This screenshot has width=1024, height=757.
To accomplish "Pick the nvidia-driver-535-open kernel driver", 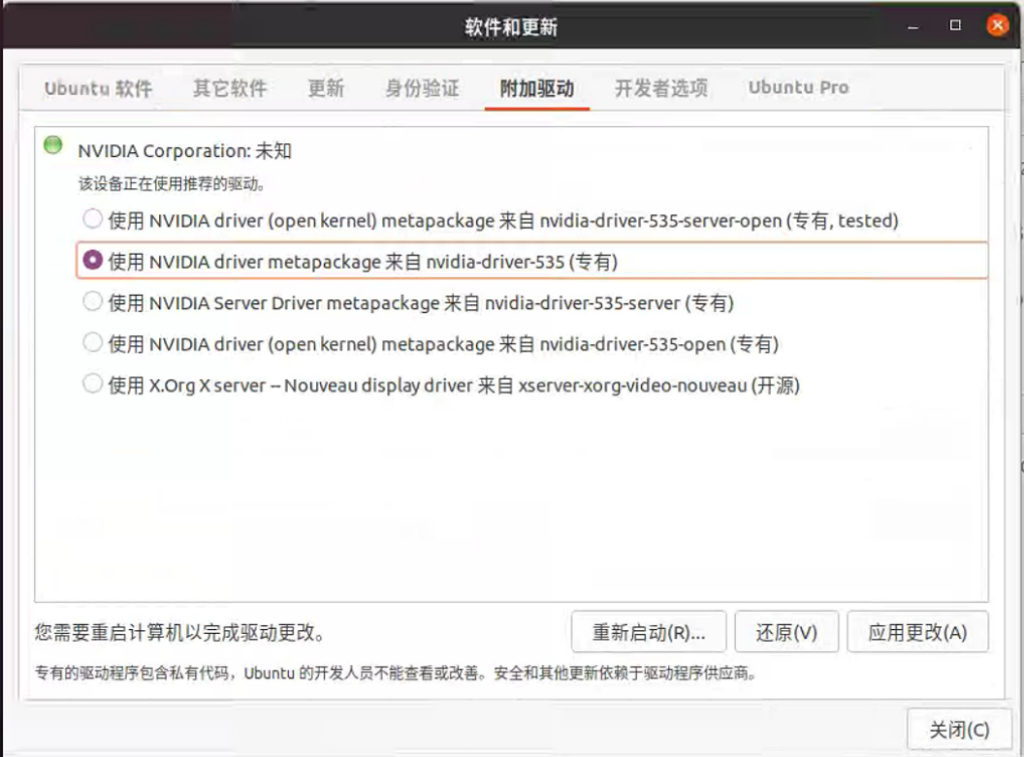I will point(92,343).
